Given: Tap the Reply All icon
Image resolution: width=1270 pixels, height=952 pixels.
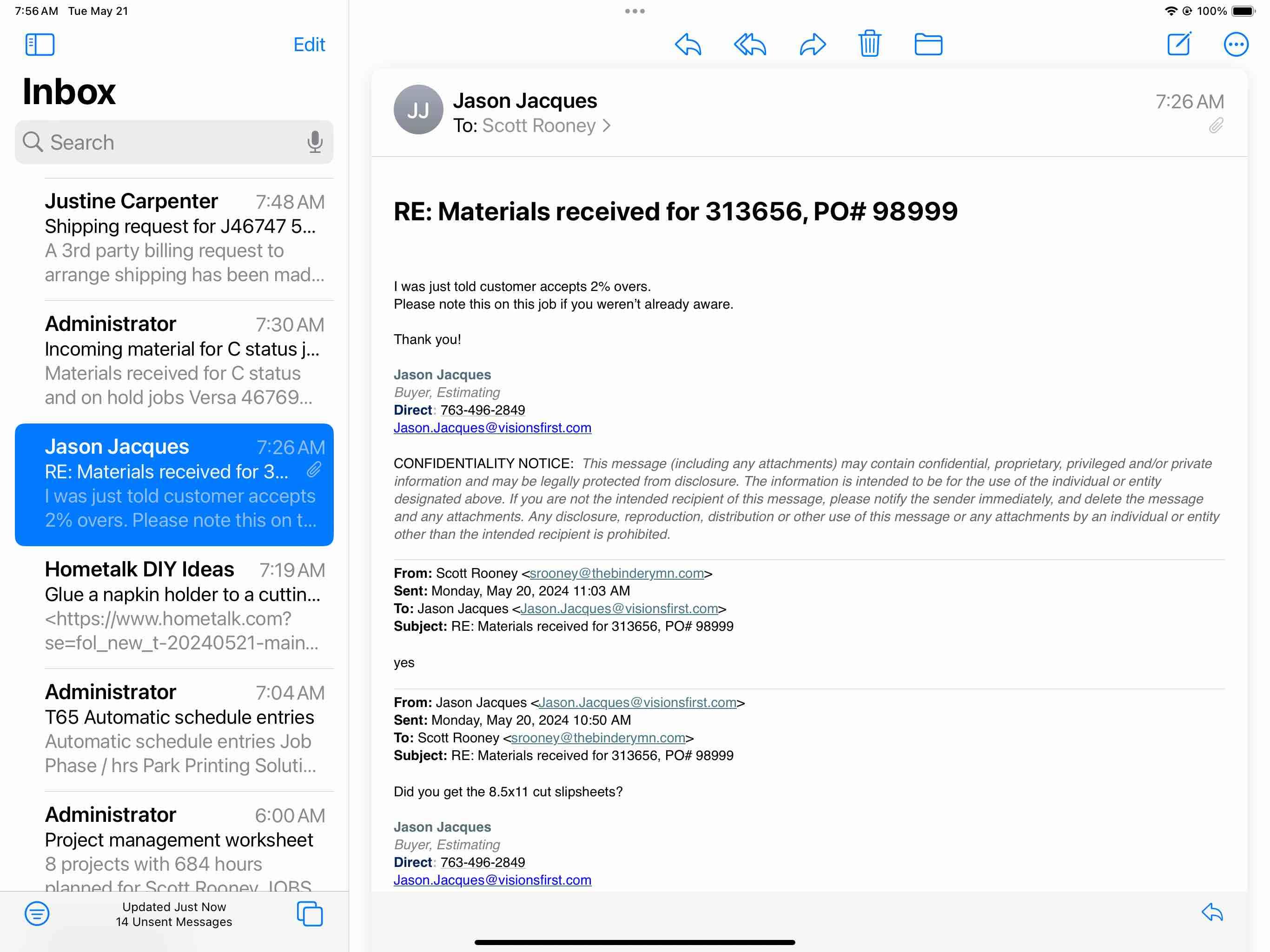Looking at the screenshot, I should pyautogui.click(x=750, y=44).
